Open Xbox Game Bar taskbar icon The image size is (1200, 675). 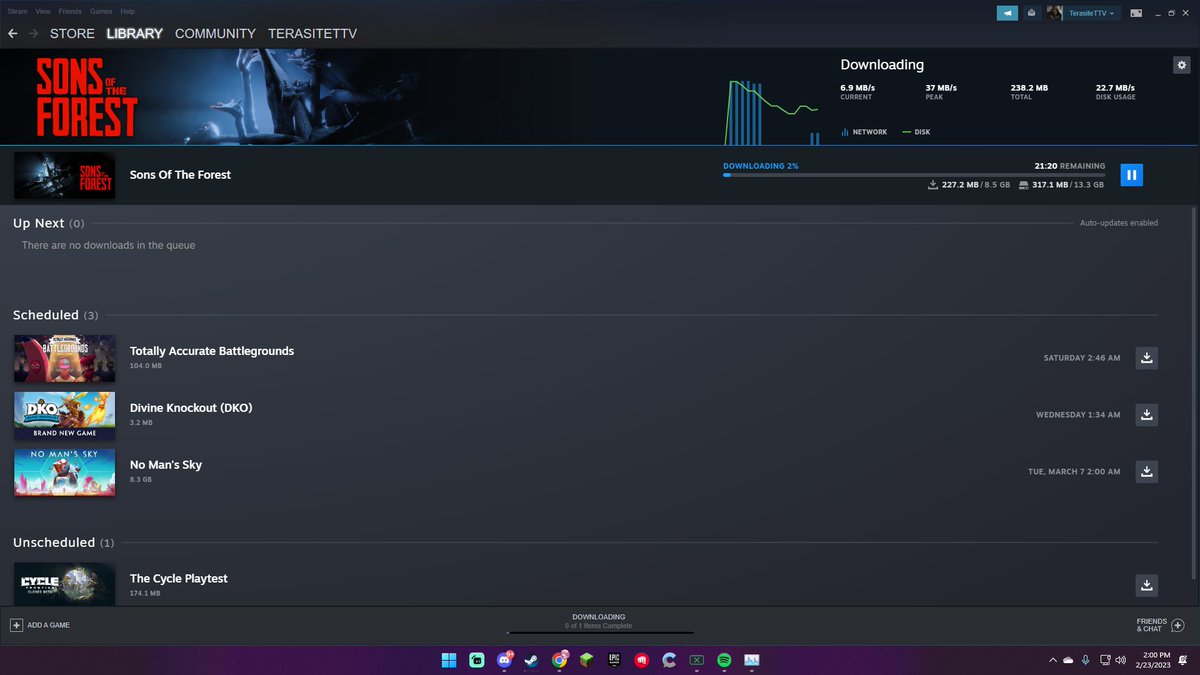[x=697, y=660]
